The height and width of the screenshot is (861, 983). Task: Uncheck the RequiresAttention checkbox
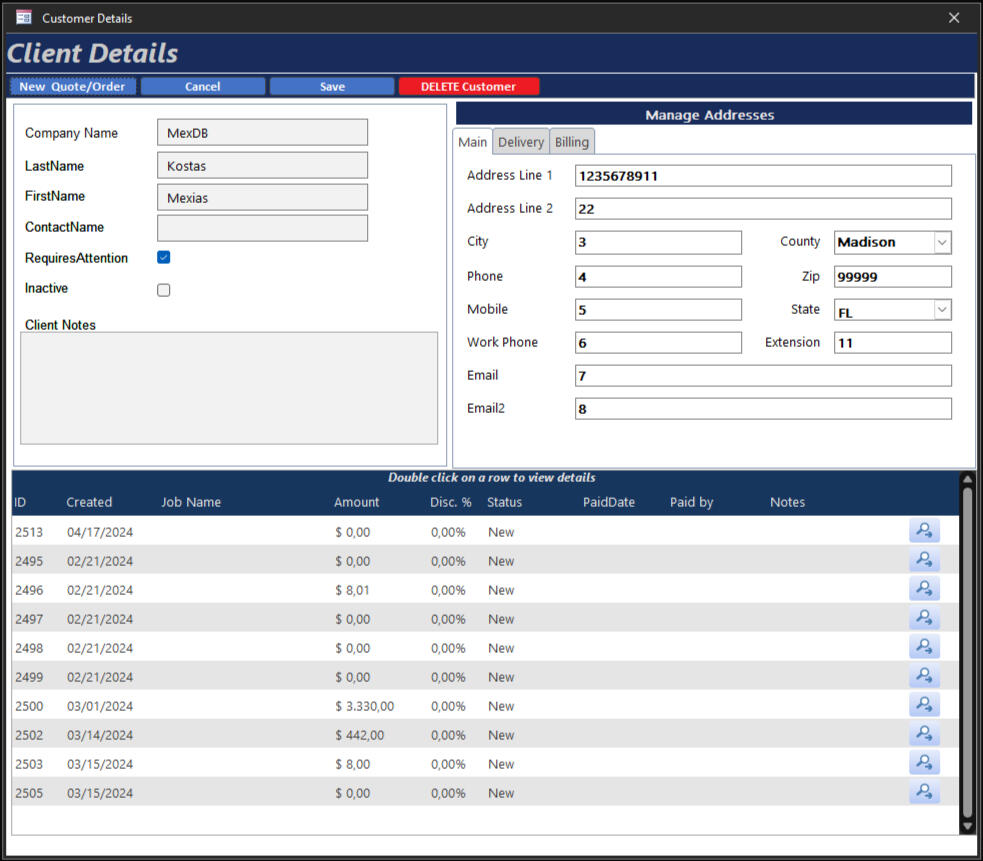point(163,258)
